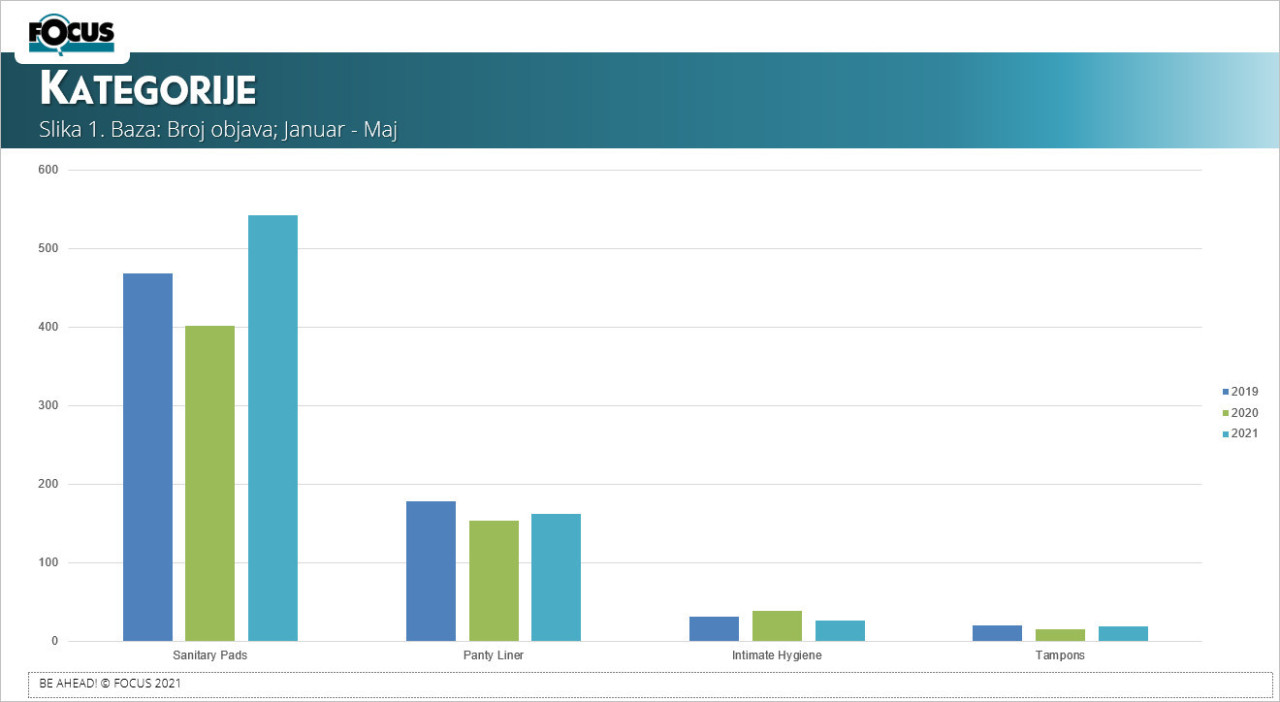Image resolution: width=1280 pixels, height=702 pixels.
Task: Click the FOCUS logo at top left
Action: click(x=71, y=35)
